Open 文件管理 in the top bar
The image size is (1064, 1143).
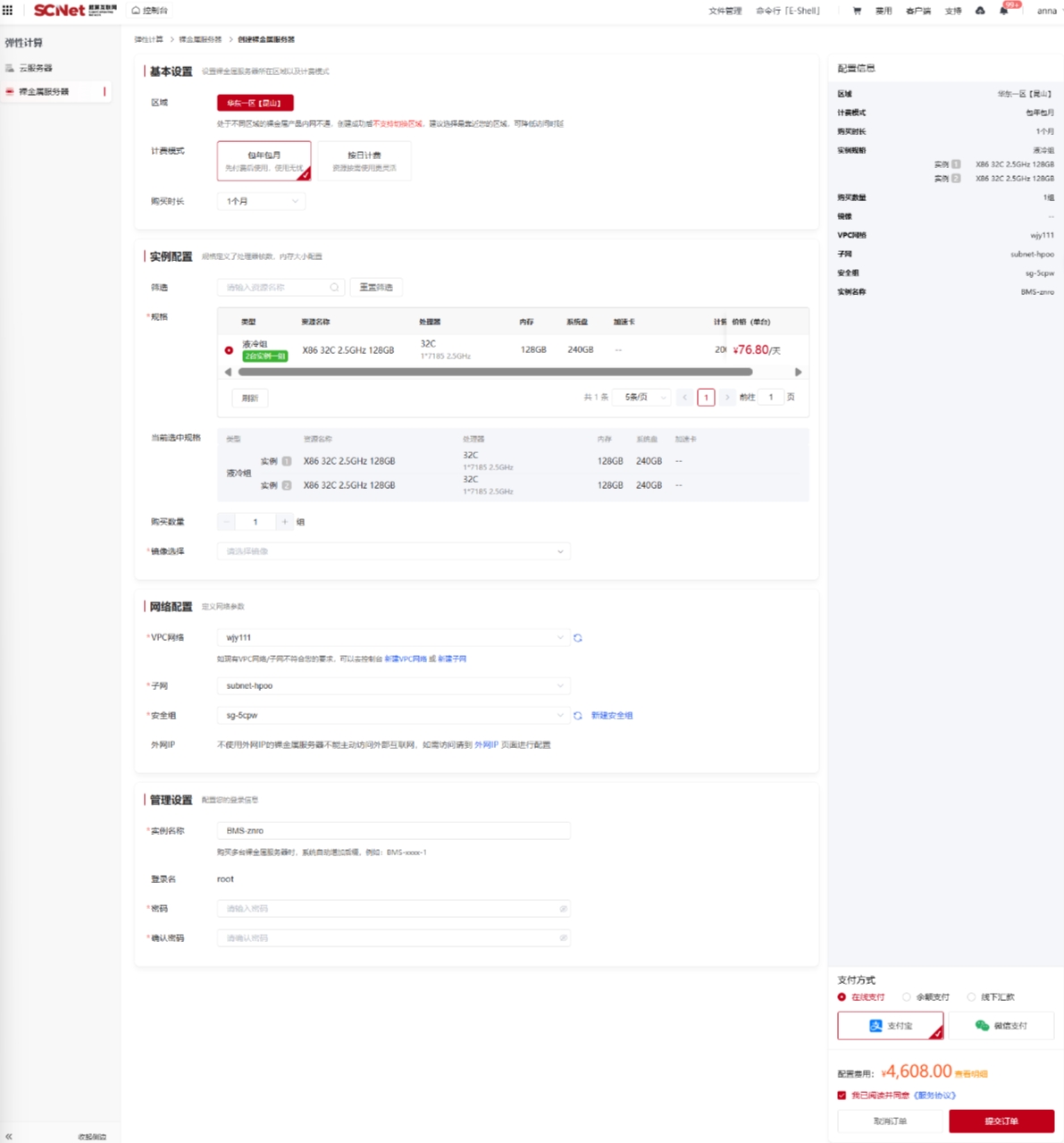coord(725,12)
